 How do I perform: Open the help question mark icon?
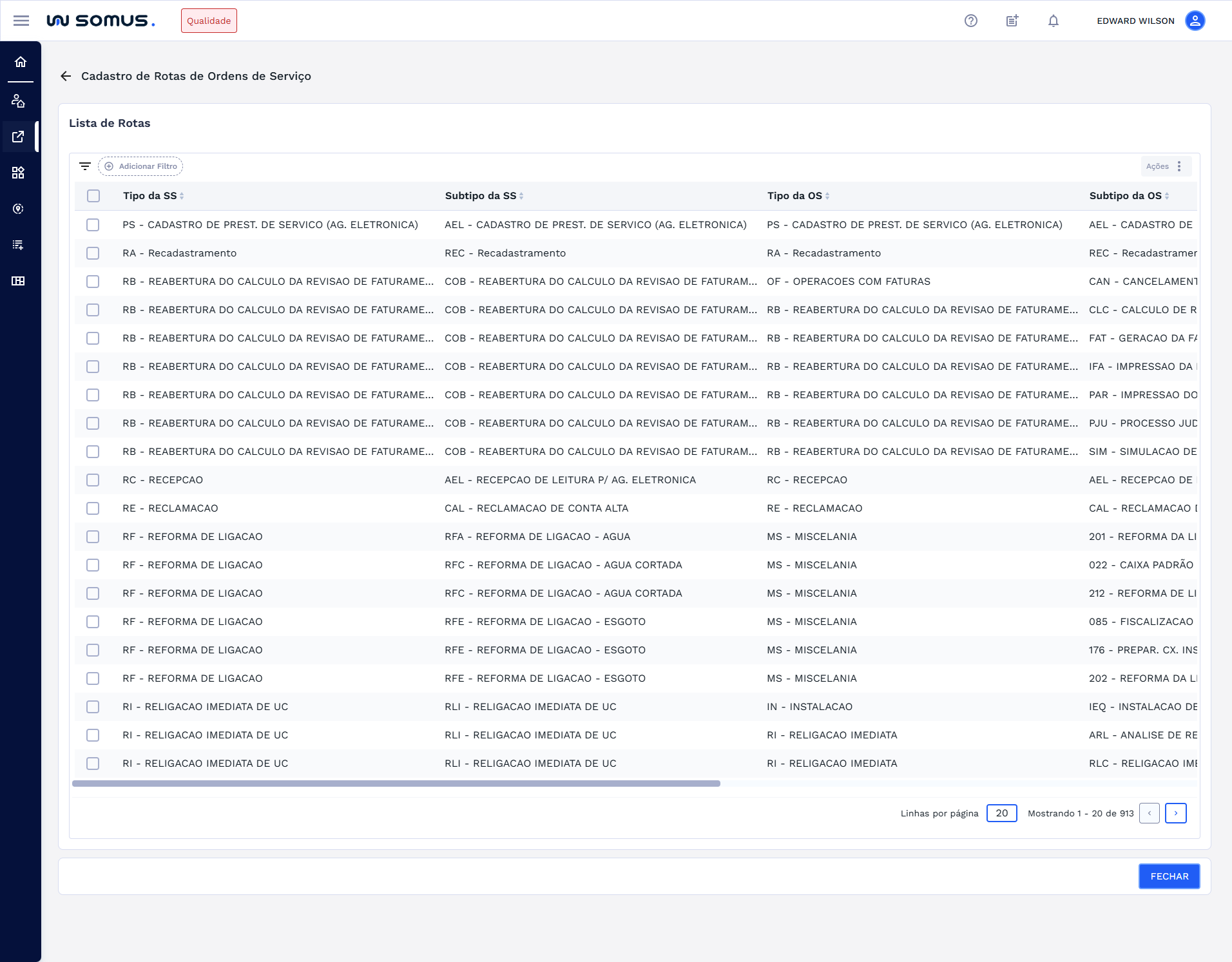coord(970,21)
